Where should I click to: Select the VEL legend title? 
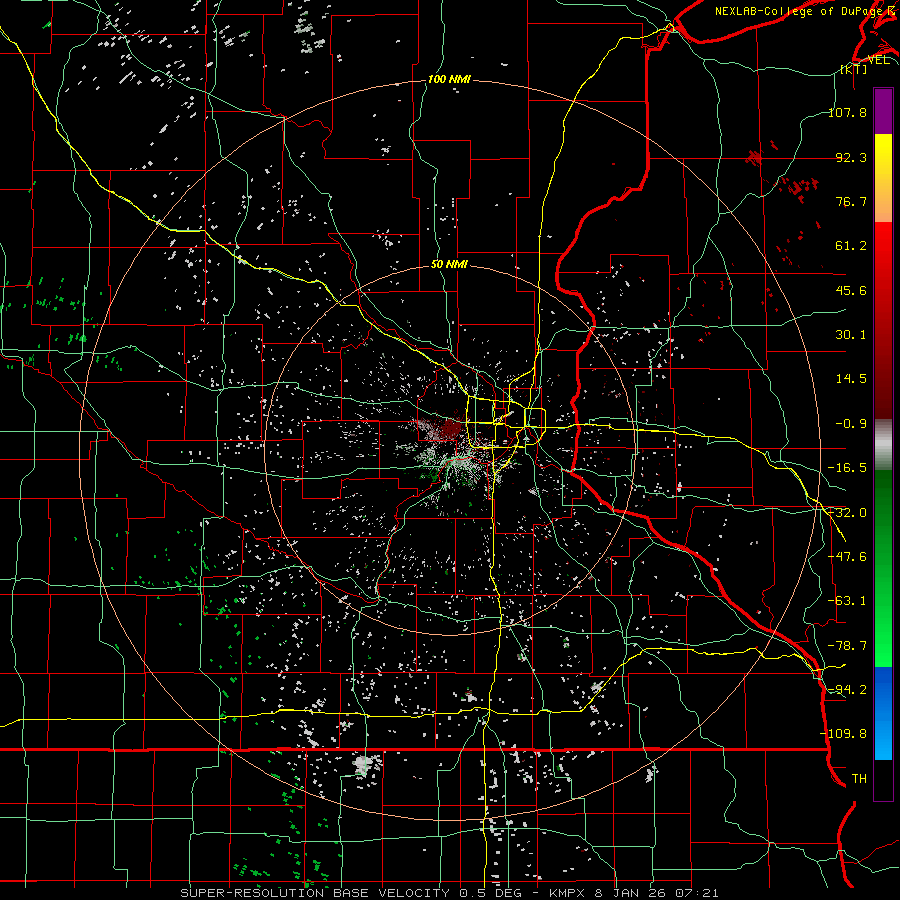coord(878,60)
